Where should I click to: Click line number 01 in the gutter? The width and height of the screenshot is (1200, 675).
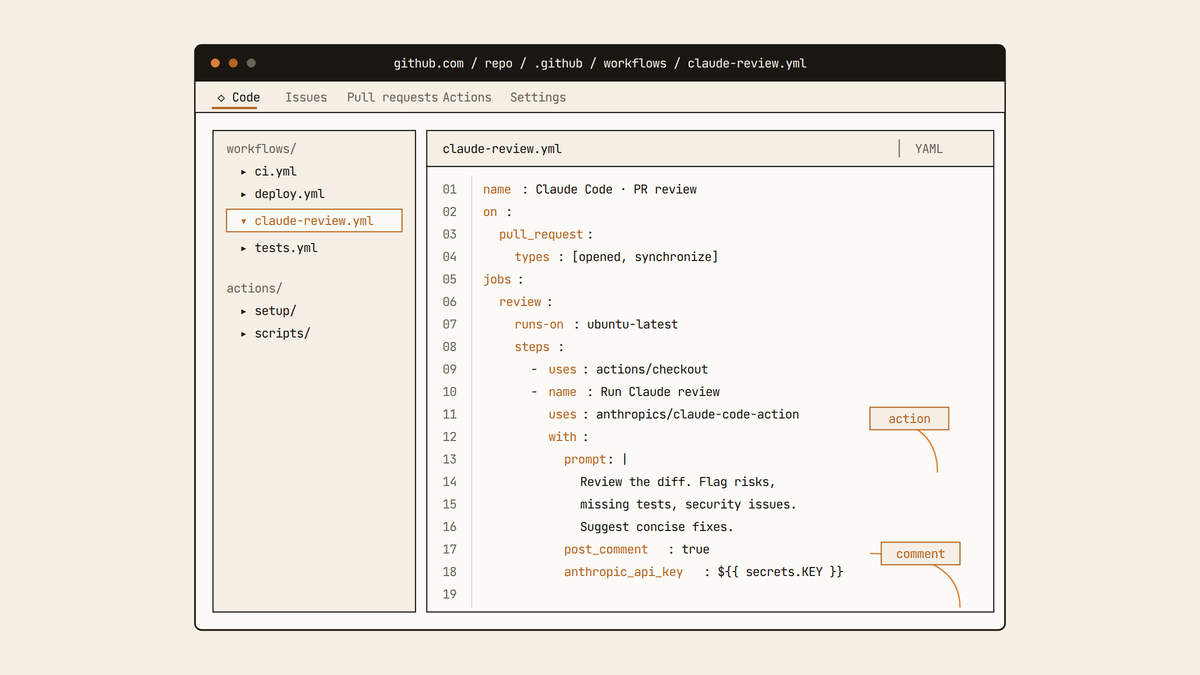point(449,189)
